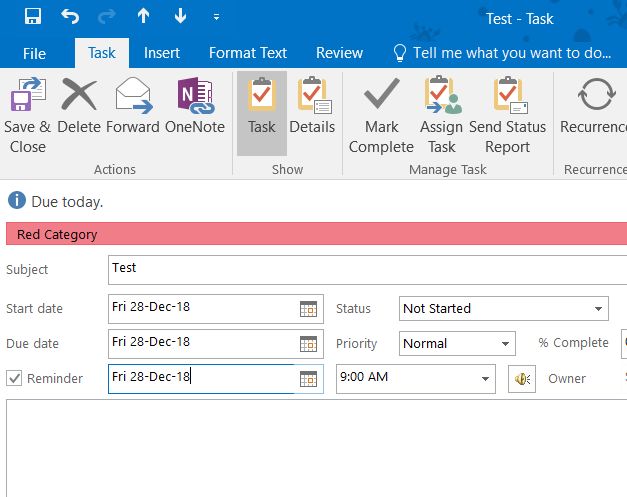Click the Start date text field
This screenshot has width=627, height=497.
click(202, 308)
